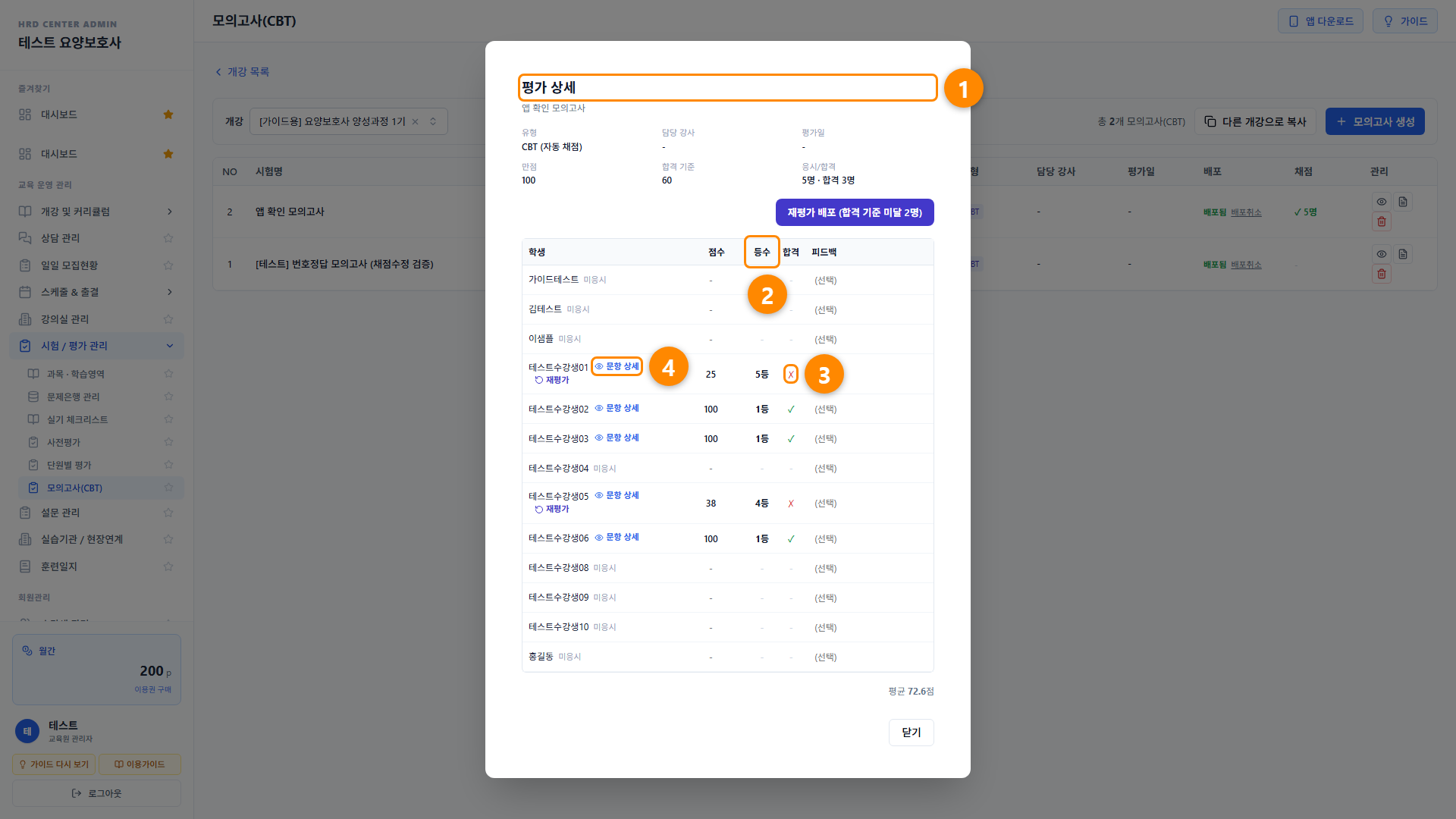This screenshot has height=819, width=1456.
Task: Click 이용권 구매 link
Action: point(152,689)
